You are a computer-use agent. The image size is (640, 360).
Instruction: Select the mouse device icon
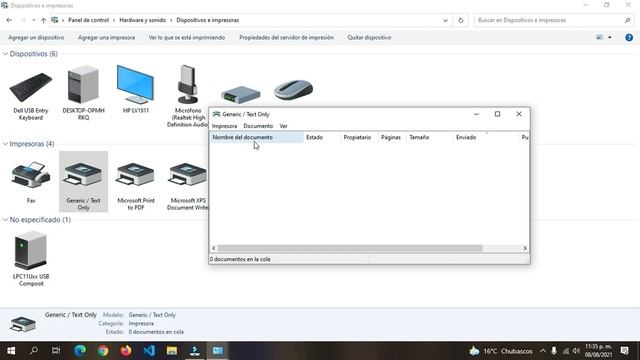pyautogui.click(x=293, y=90)
